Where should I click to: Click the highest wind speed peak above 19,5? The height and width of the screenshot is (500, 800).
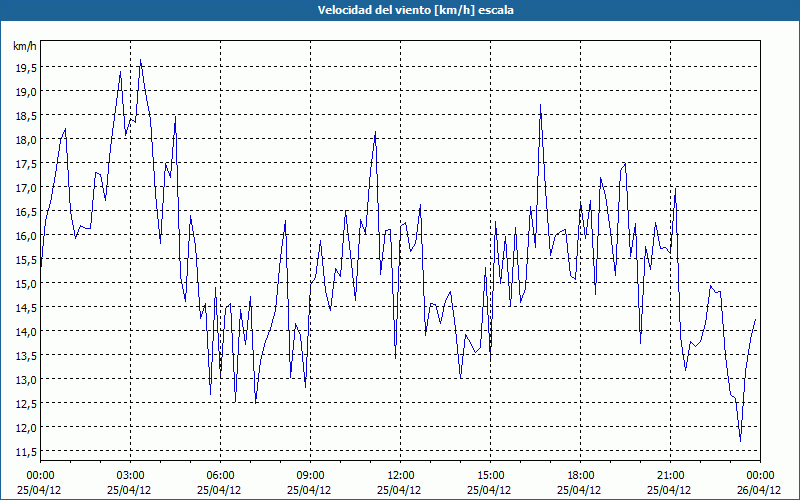coord(140,60)
